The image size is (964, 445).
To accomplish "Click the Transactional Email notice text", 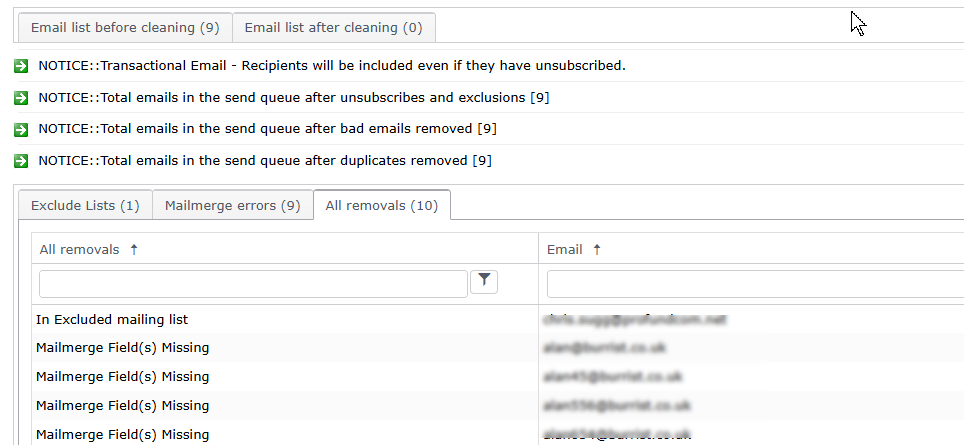I will pyautogui.click(x=332, y=66).
